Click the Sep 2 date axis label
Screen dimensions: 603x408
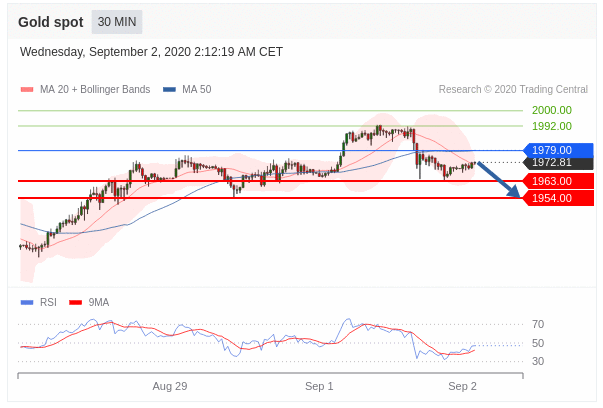click(462, 386)
